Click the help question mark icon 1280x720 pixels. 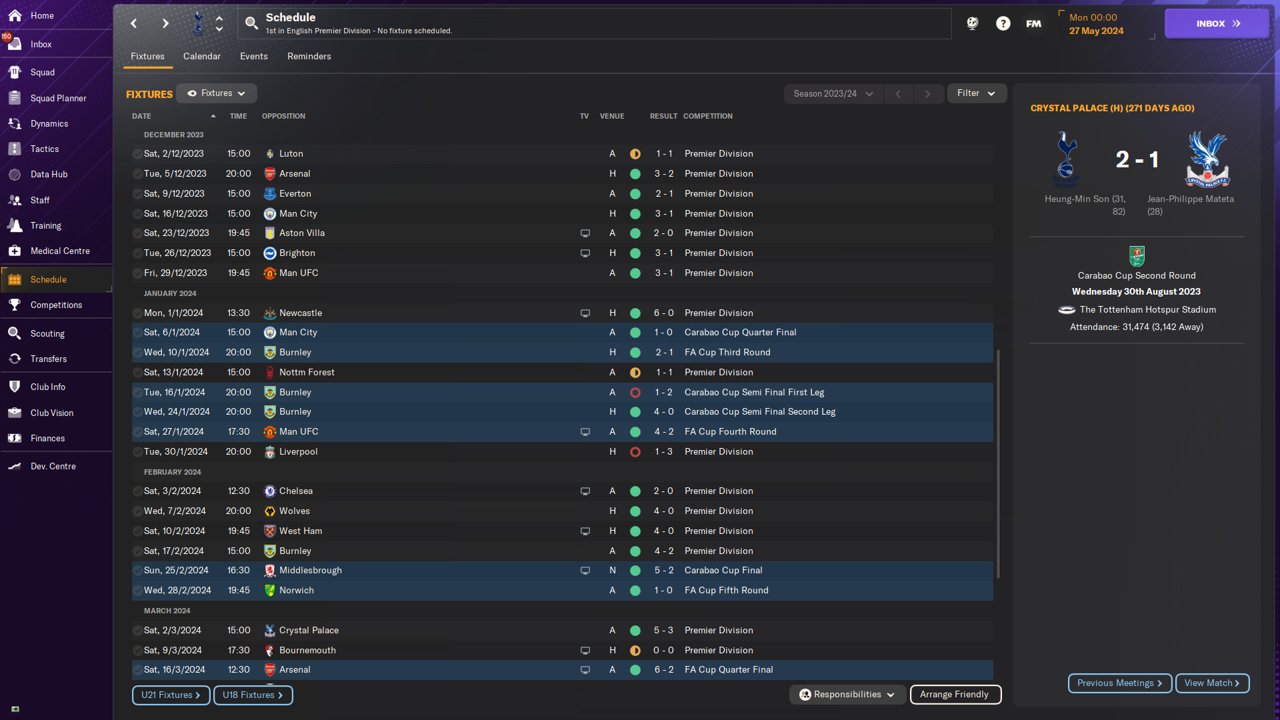(x=1003, y=23)
